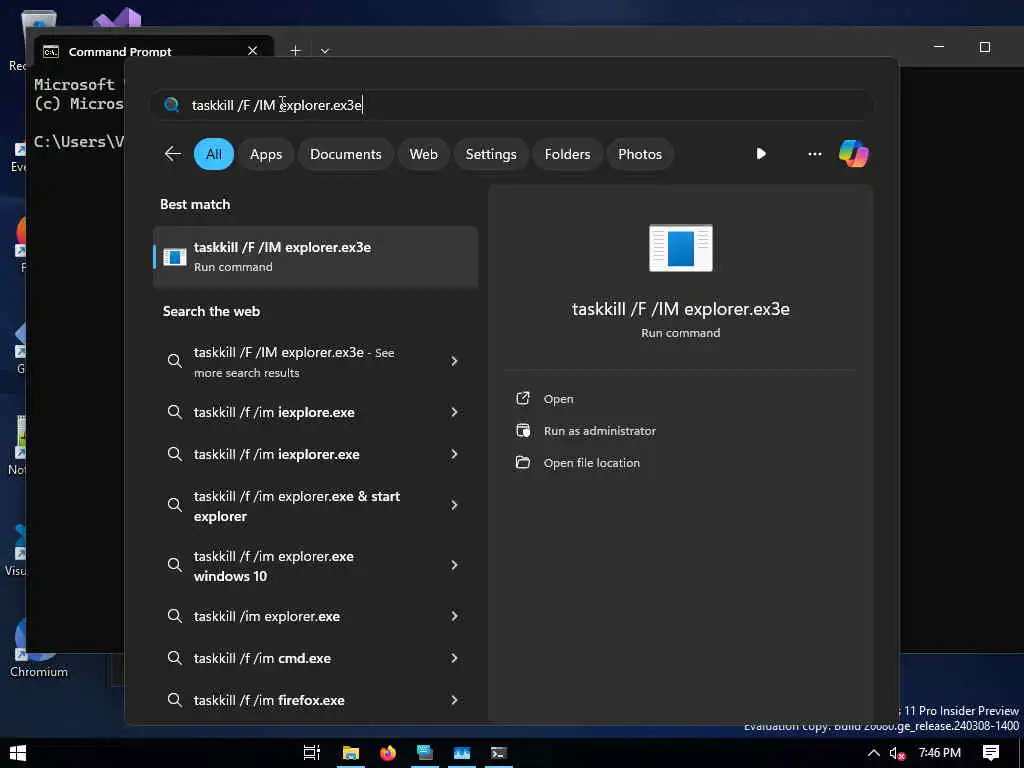Expand chevron for '& start explorer' suggestion

pyautogui.click(x=454, y=505)
